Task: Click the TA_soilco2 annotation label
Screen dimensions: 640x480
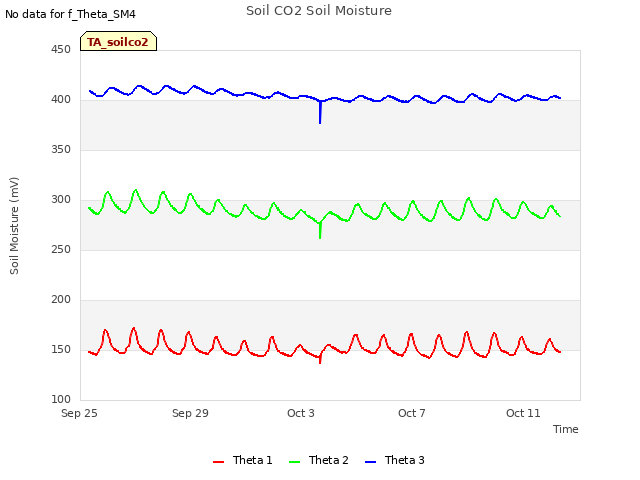Action: [118, 41]
